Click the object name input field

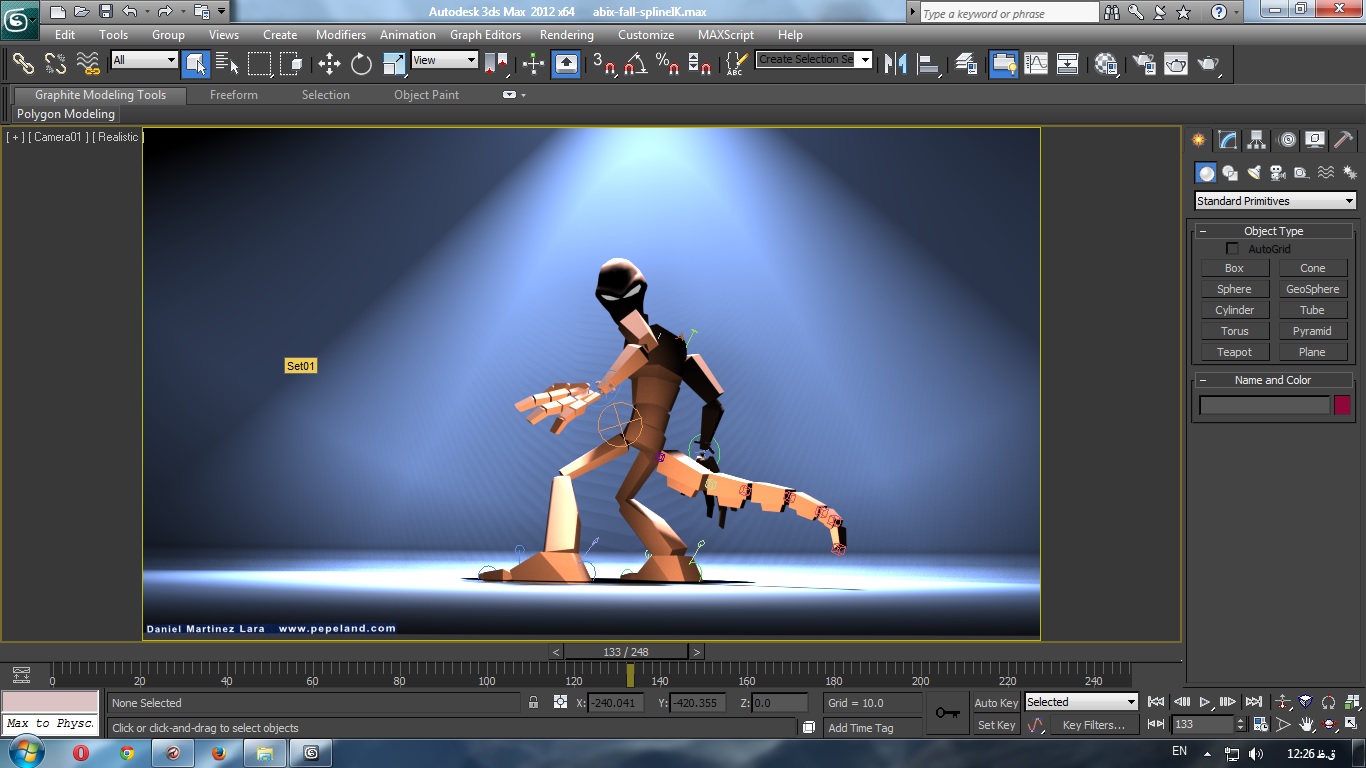(1265, 405)
